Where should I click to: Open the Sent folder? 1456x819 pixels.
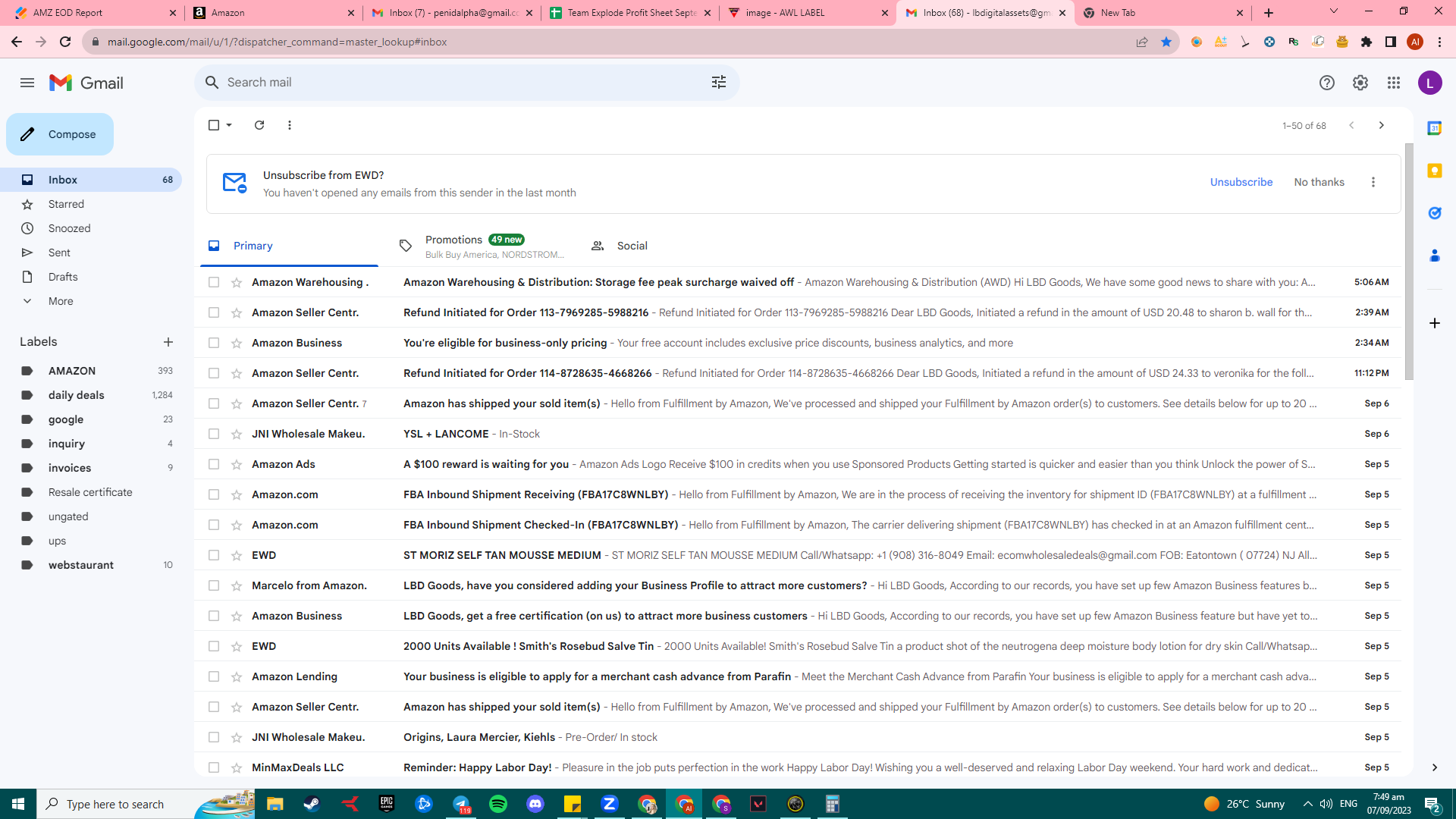(91, 253)
